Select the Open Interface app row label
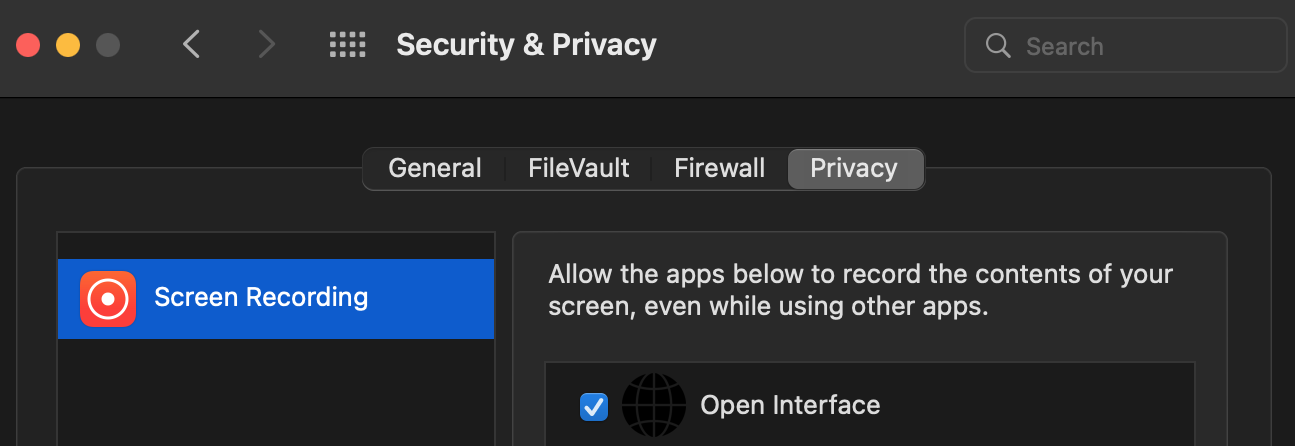The height and width of the screenshot is (446, 1295). pos(790,405)
